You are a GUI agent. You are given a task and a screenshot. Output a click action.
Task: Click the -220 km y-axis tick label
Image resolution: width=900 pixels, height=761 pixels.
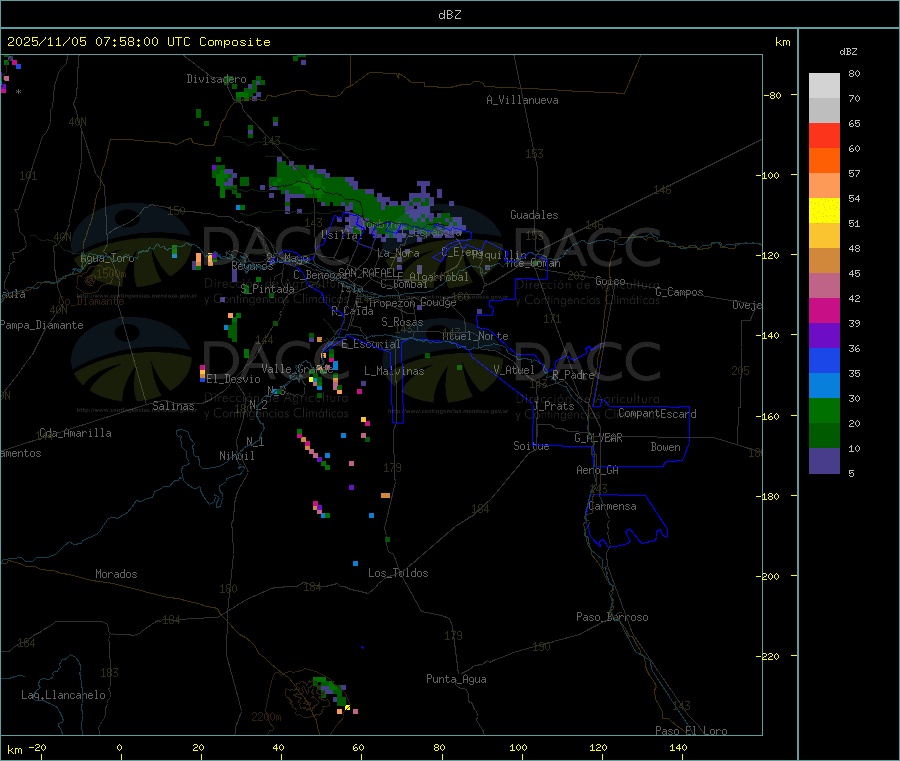point(770,657)
